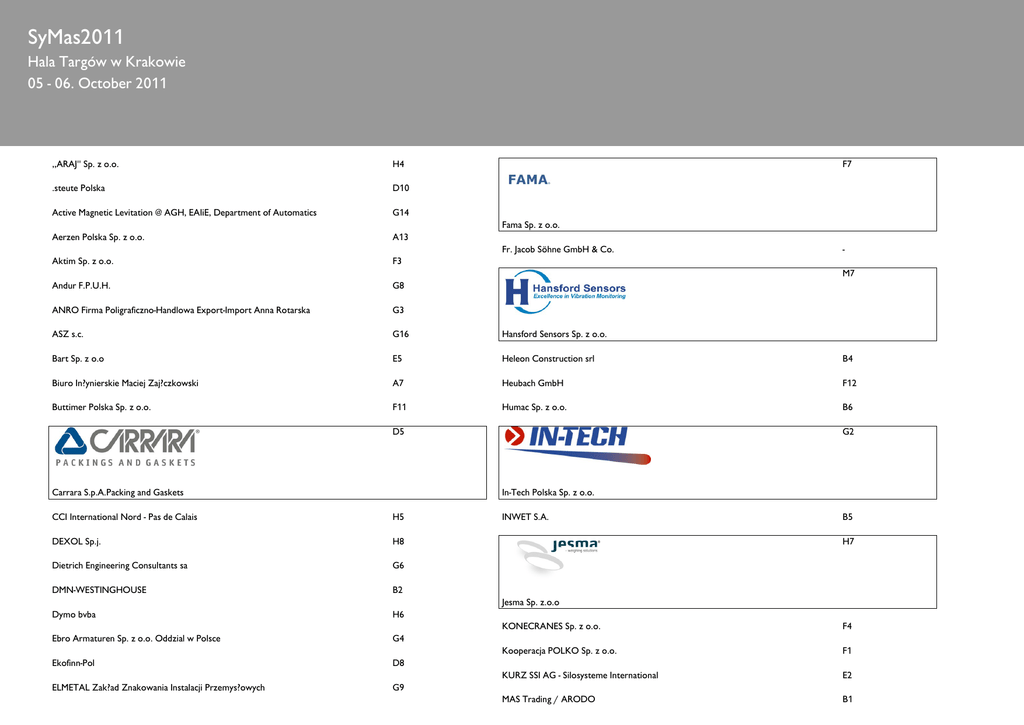This screenshot has height=725, width=1024.
Task: Click the Jesma weighing solutions logo
Action: (558, 555)
